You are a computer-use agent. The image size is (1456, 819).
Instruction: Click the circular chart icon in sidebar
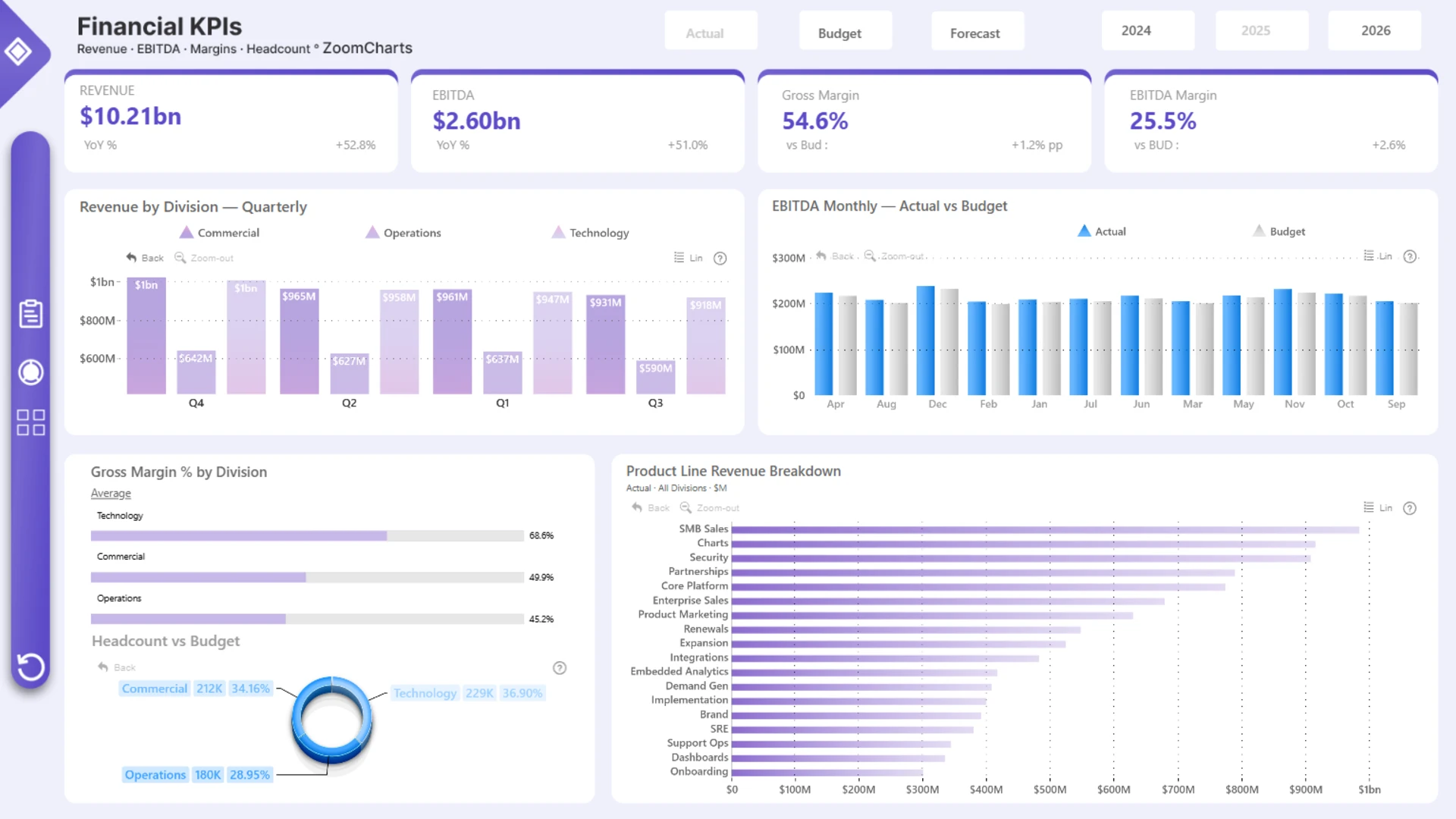(x=30, y=372)
